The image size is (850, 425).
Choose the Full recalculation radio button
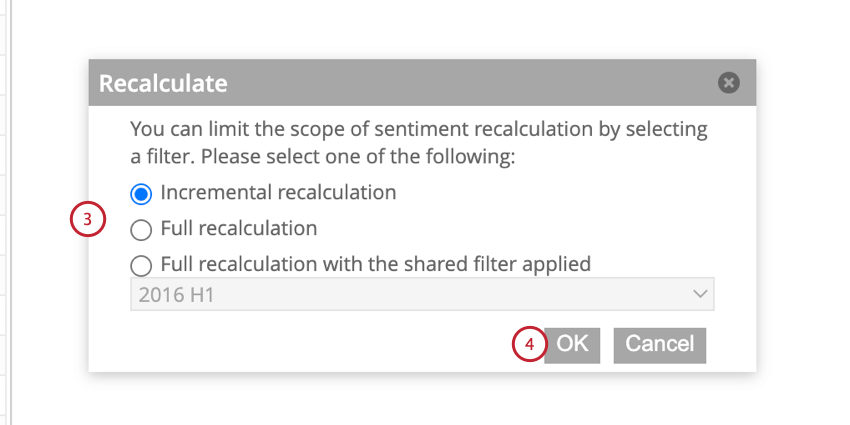coord(142,229)
